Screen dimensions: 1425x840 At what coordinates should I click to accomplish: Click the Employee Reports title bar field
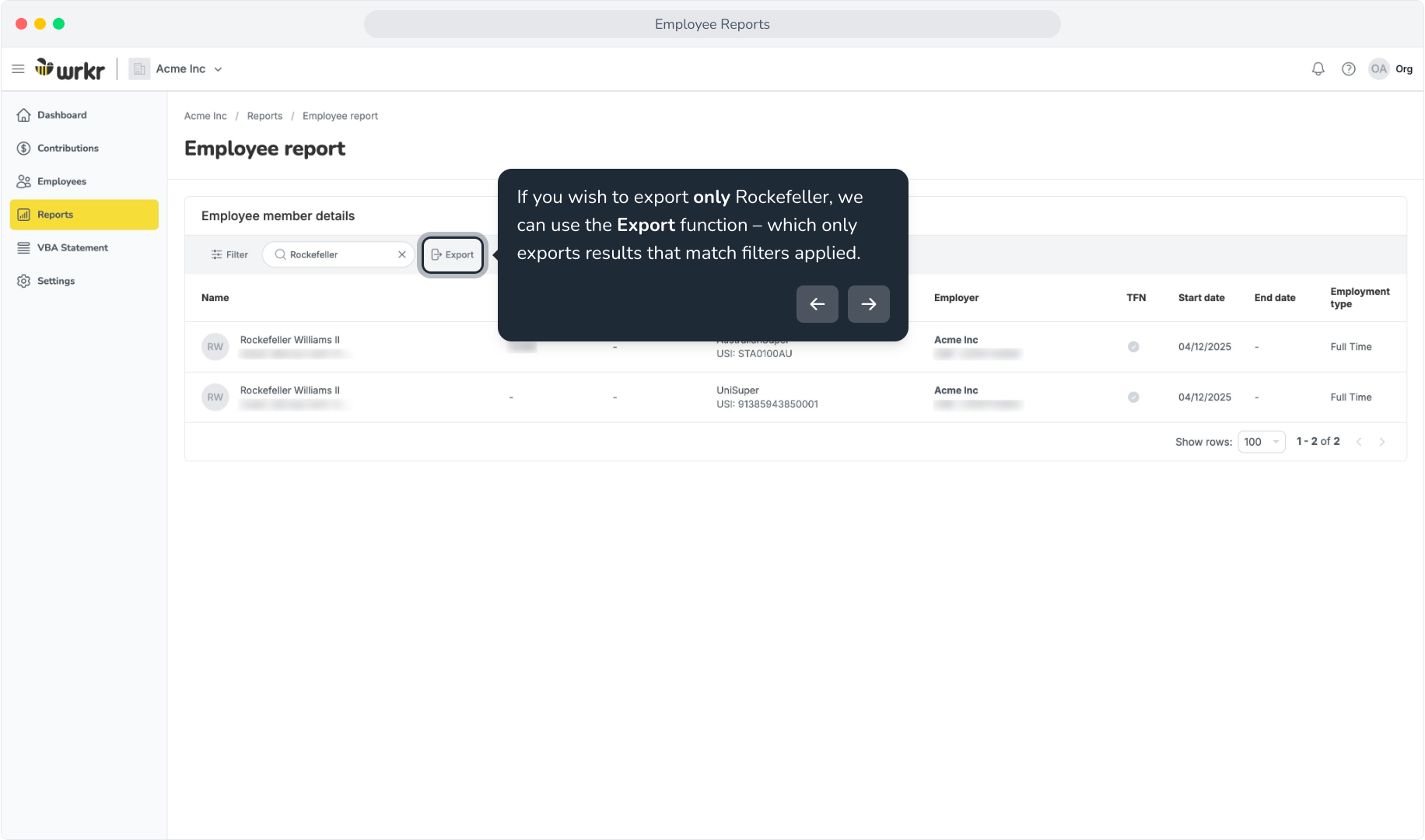pyautogui.click(x=712, y=24)
